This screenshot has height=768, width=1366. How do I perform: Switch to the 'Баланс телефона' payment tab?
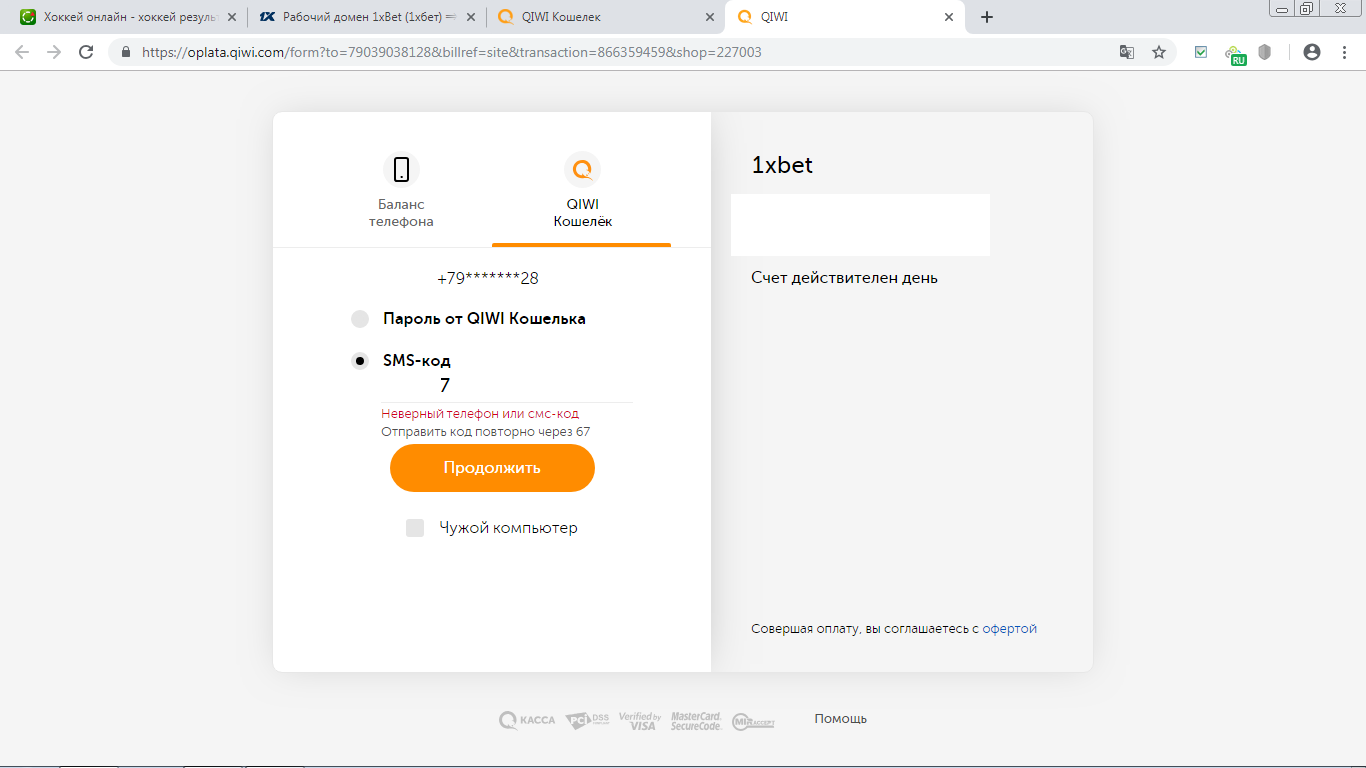coord(401,191)
